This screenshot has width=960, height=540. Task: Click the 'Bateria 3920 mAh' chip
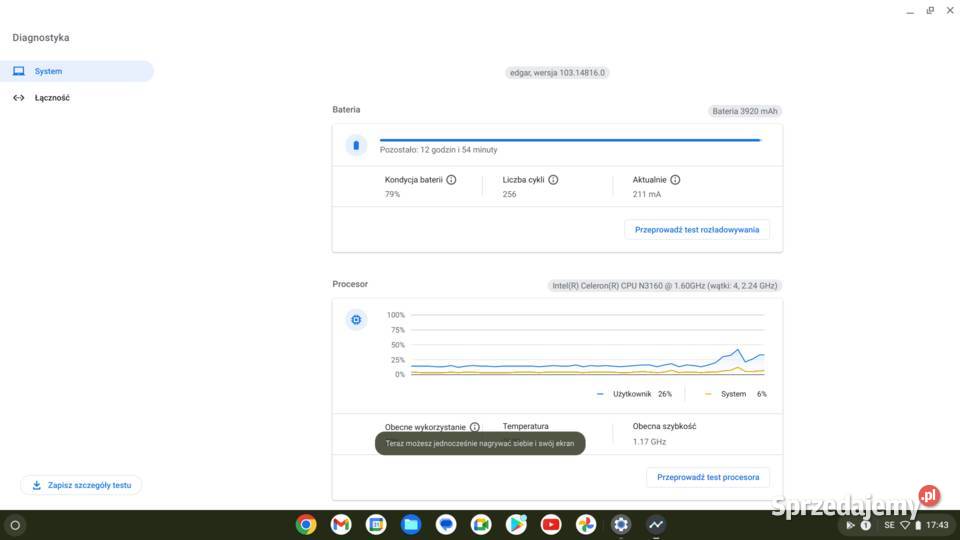tap(744, 111)
